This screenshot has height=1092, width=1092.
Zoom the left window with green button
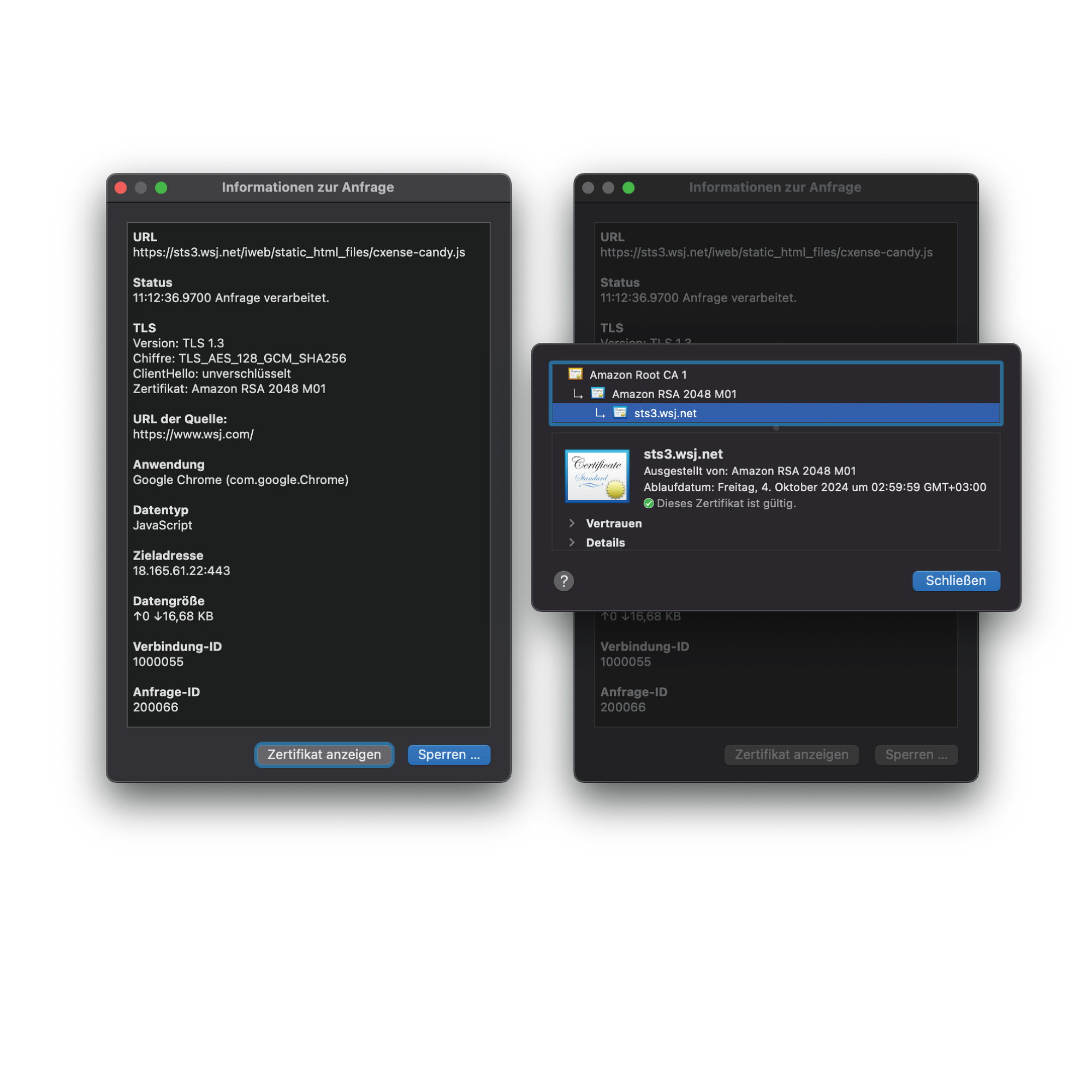click(161, 188)
